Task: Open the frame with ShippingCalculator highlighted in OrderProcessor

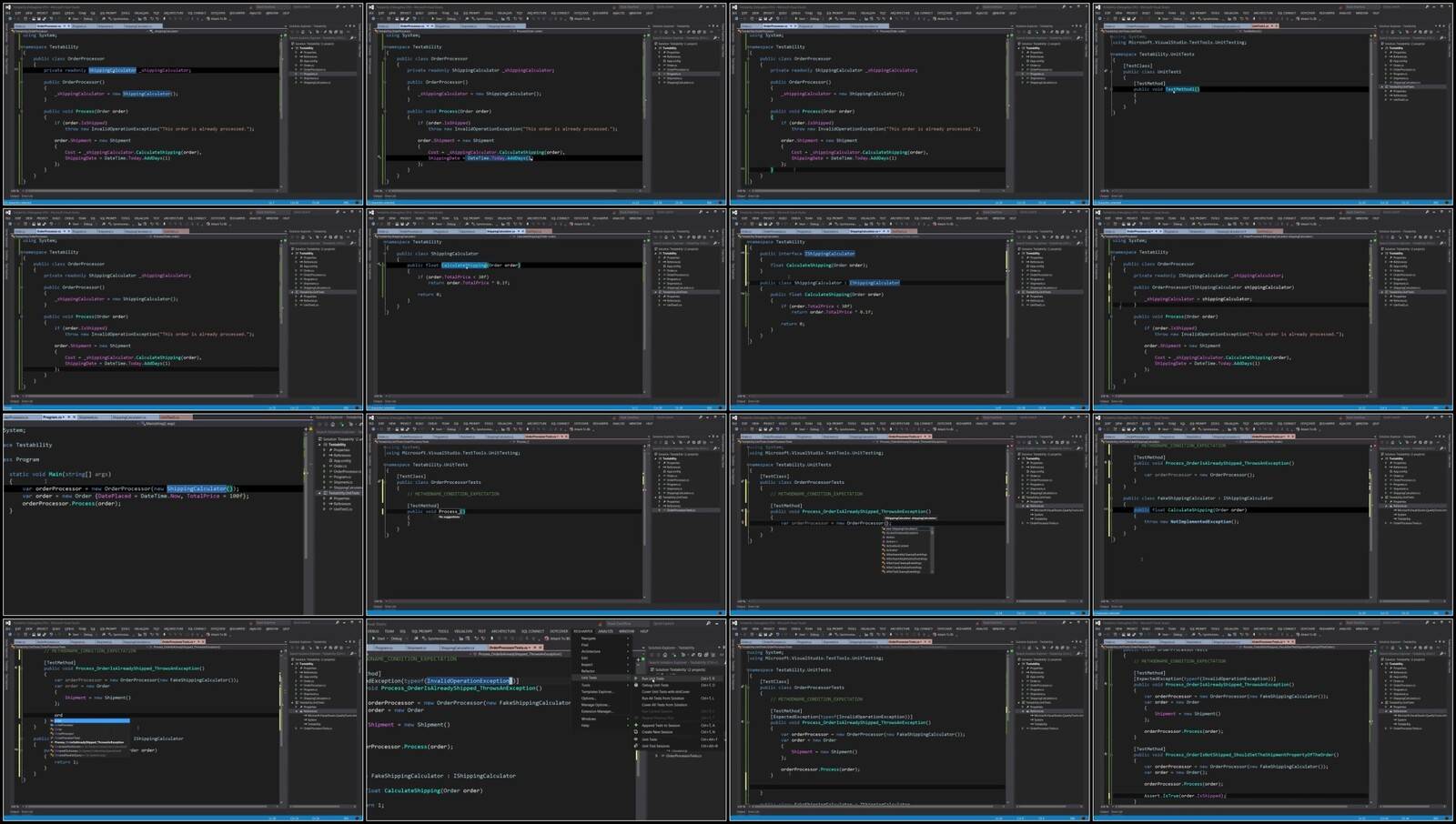Action: (x=182, y=104)
